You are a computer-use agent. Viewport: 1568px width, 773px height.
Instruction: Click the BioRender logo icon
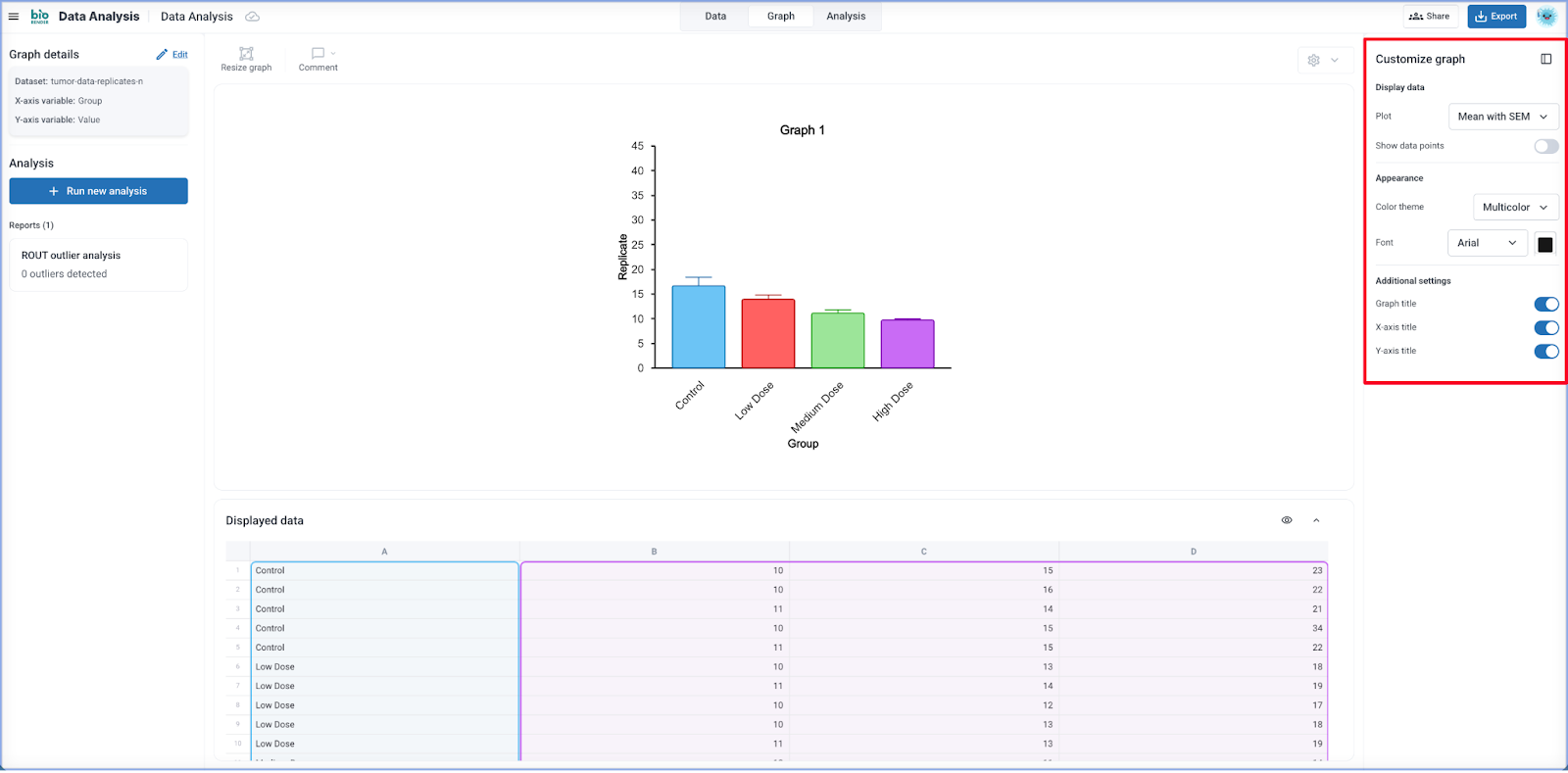[39, 17]
